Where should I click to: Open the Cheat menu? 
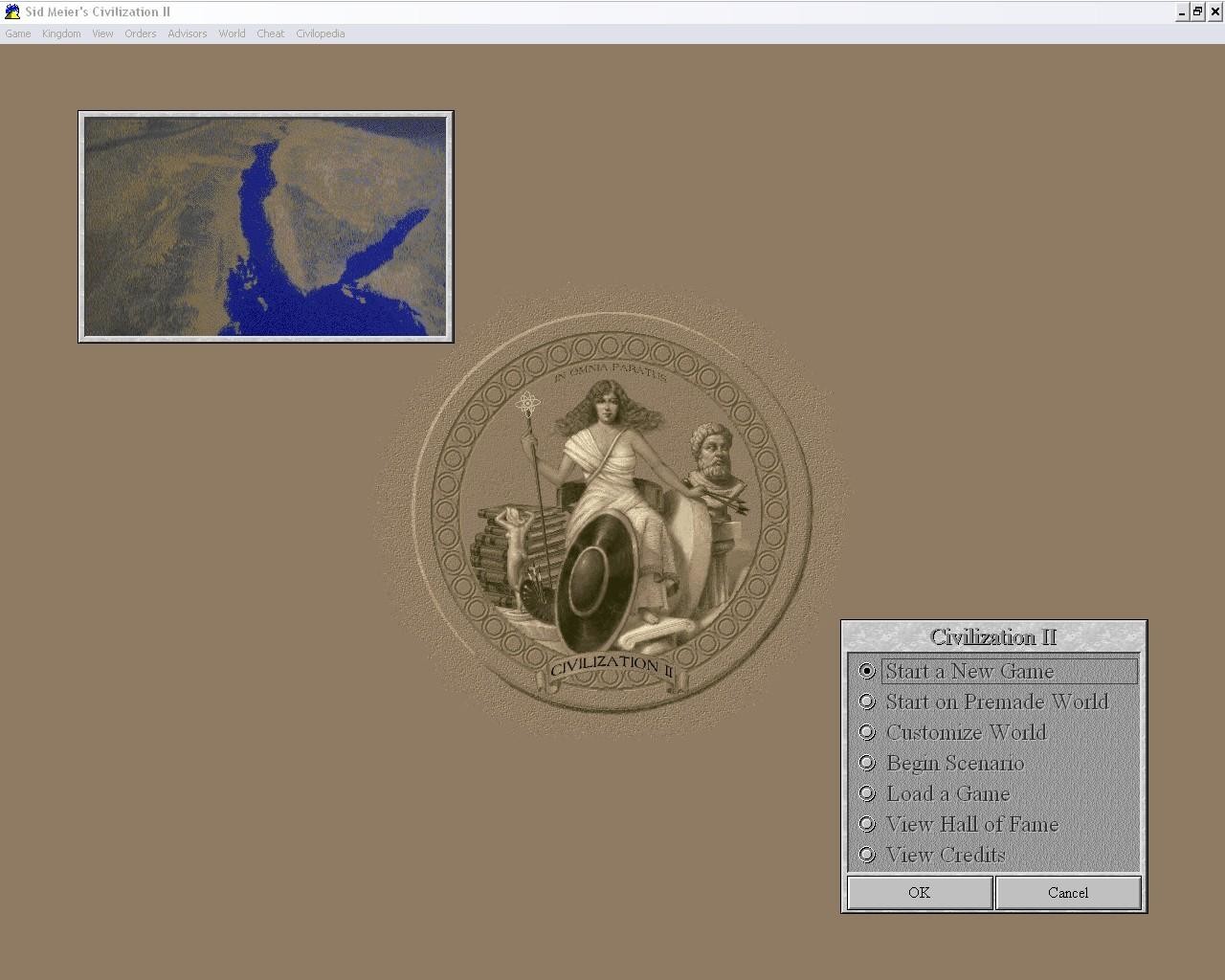271,33
